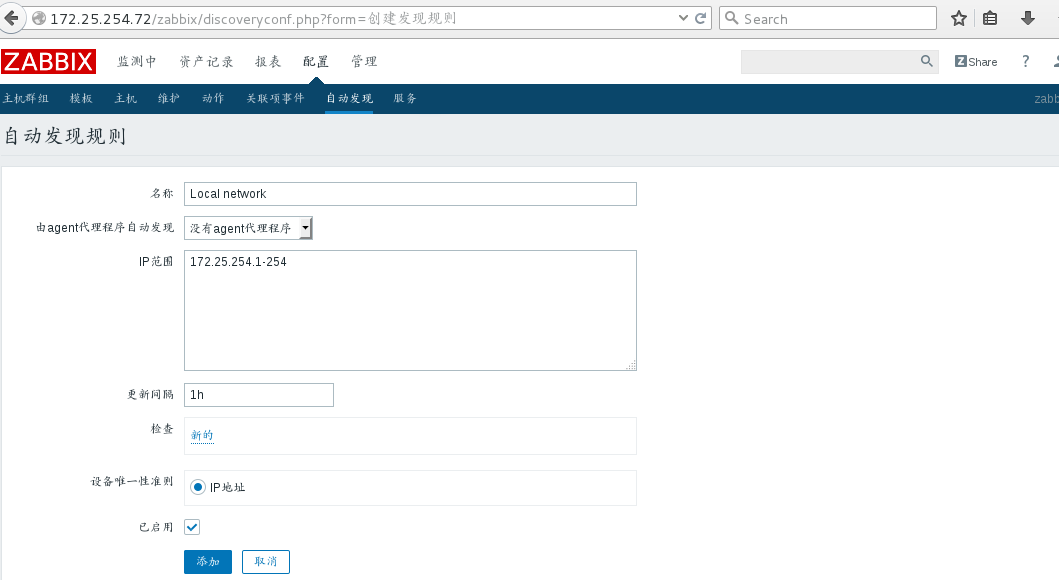Image resolution: width=1059 pixels, height=580 pixels.
Task: Open 资产记录 menu
Action: tap(206, 61)
